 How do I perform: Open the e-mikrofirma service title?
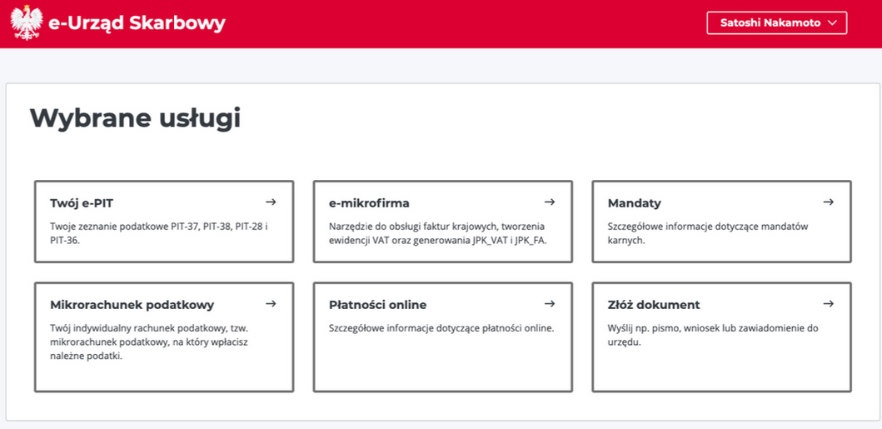tap(369, 203)
